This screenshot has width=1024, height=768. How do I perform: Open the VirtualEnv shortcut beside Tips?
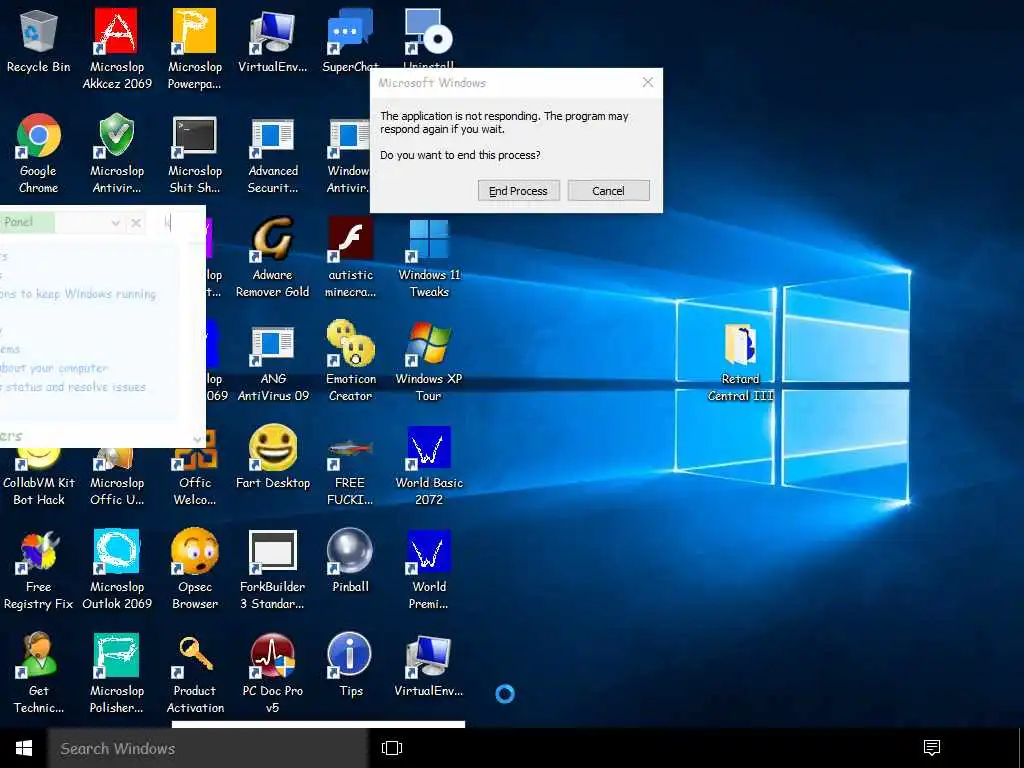428,665
